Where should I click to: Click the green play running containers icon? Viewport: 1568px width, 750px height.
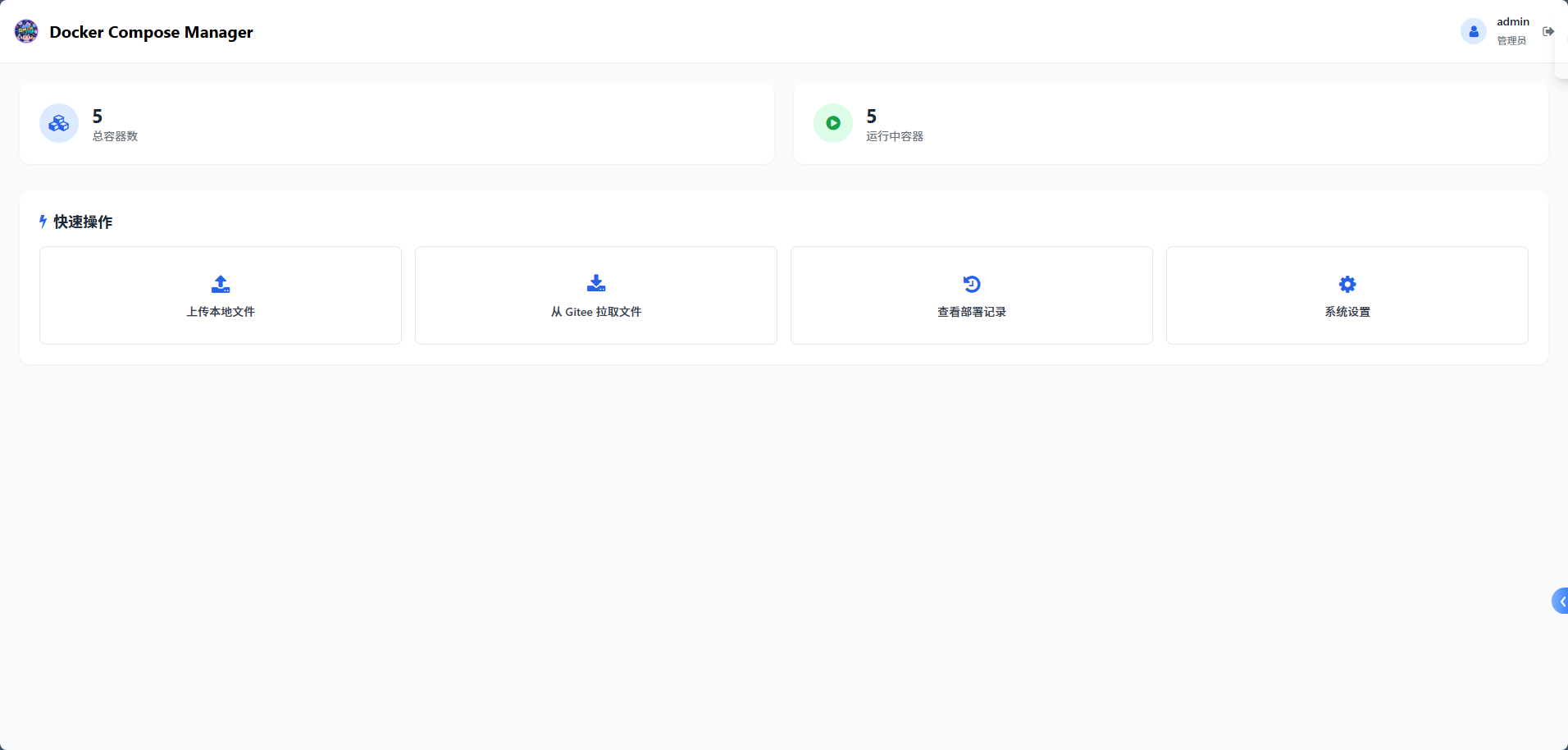(833, 123)
